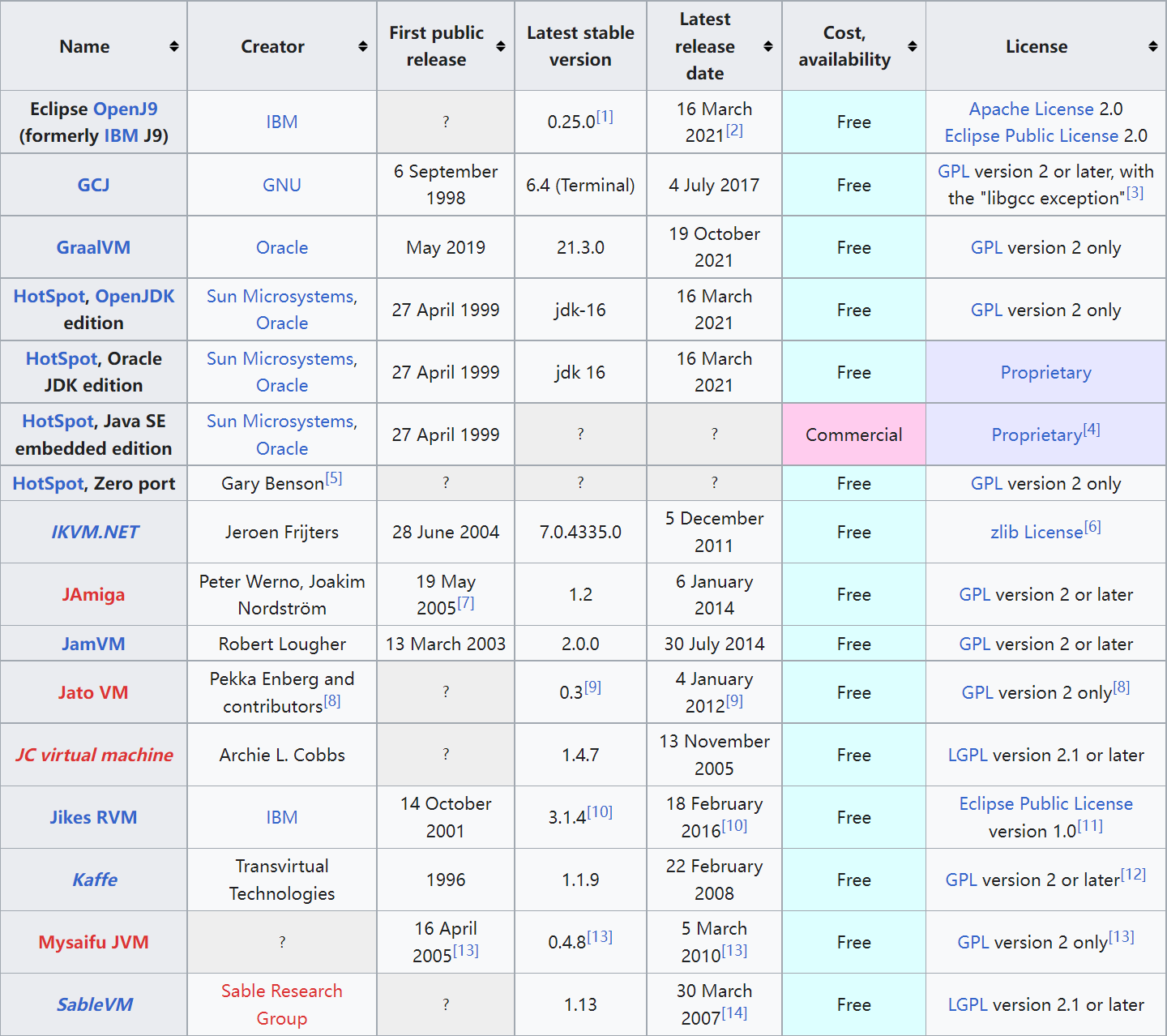Open the JAmiga red link
Image resolution: width=1167 pixels, height=1036 pixels.
pyautogui.click(x=93, y=594)
